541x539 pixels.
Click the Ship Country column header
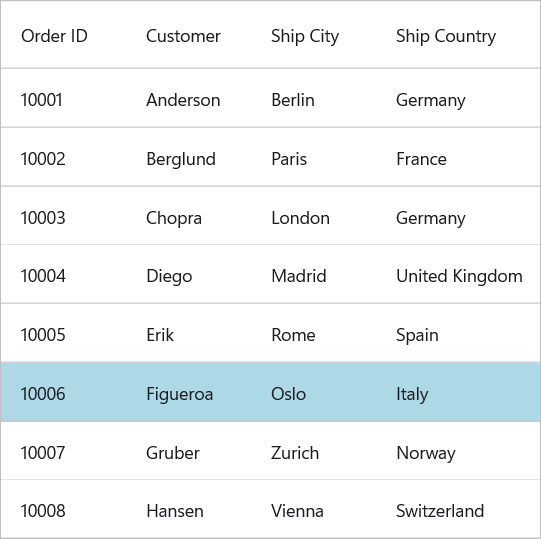click(458, 35)
